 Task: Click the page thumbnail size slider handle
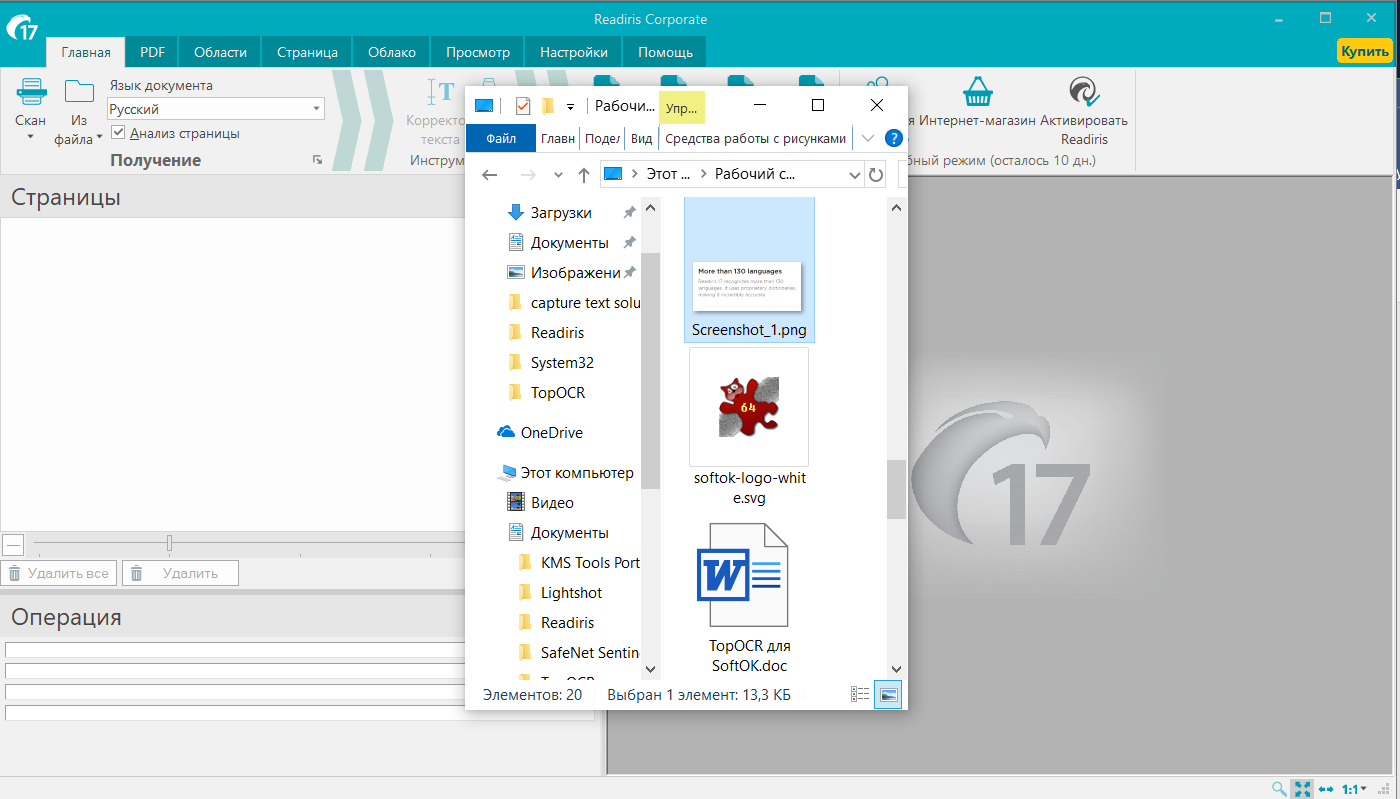(x=169, y=543)
